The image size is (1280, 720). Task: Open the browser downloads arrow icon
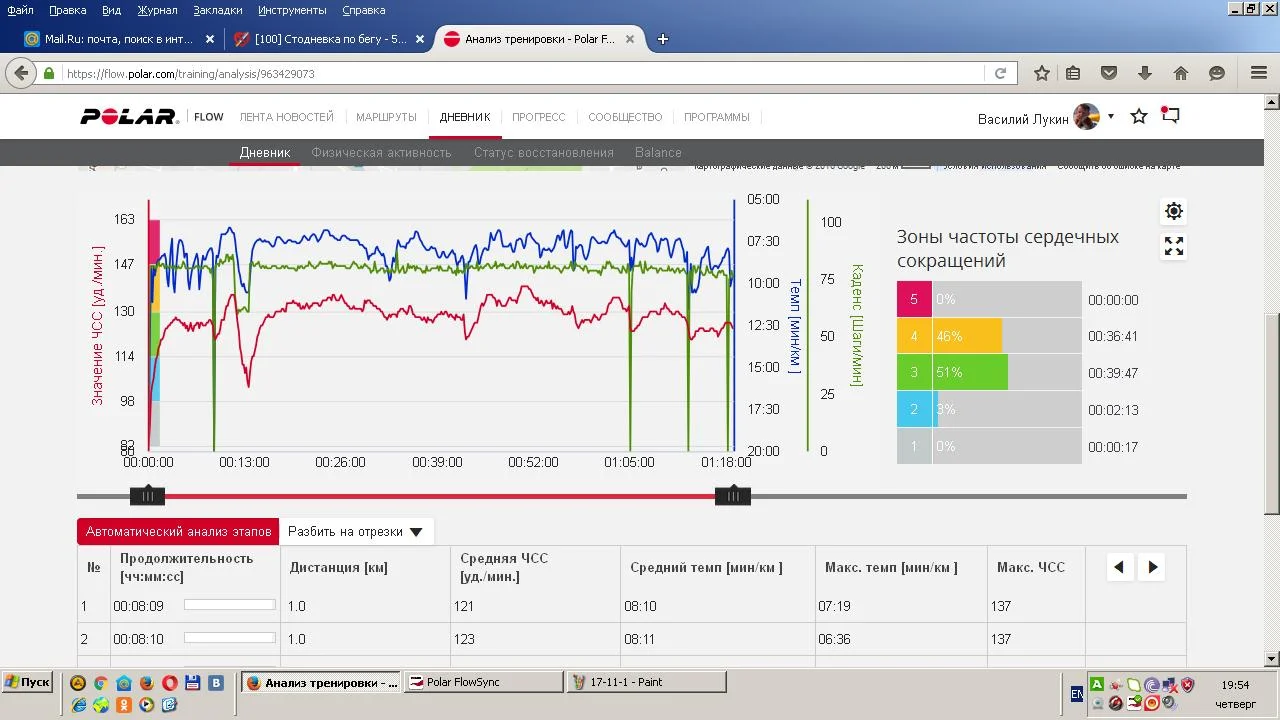click(x=1145, y=73)
